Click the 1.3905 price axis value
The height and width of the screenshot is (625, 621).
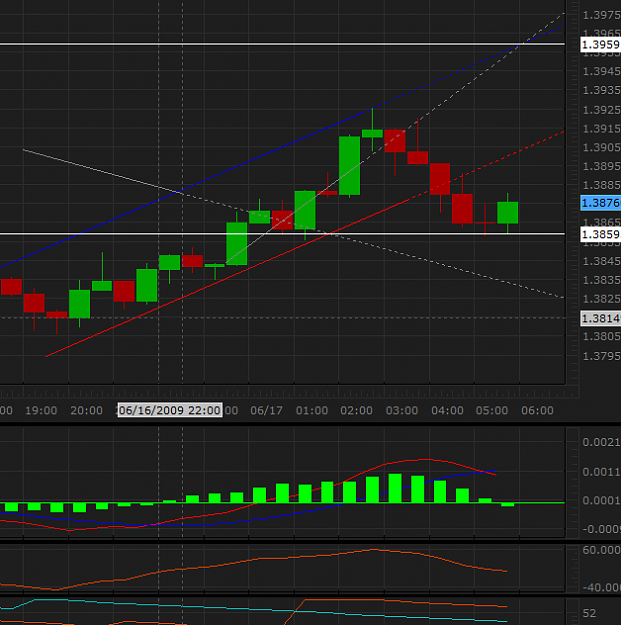pyautogui.click(x=601, y=147)
